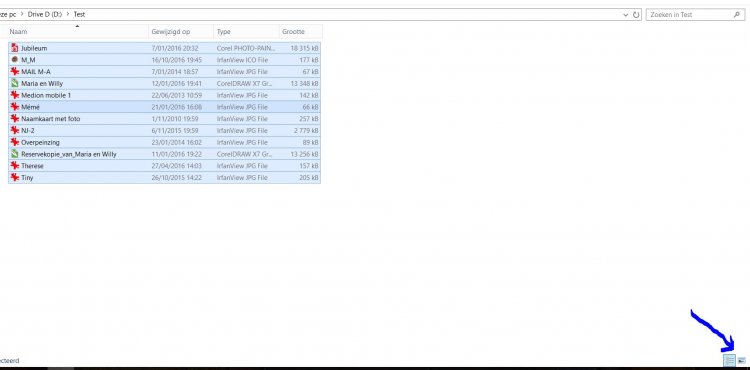The width and height of the screenshot is (750, 370).
Task: Expand the chevron before Drive D (D:)
Action: point(22,14)
